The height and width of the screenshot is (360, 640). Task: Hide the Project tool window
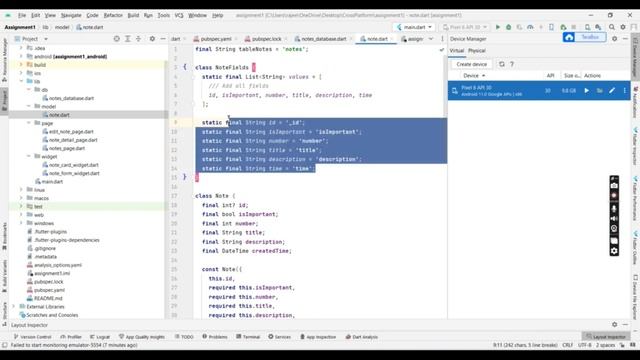163,39
